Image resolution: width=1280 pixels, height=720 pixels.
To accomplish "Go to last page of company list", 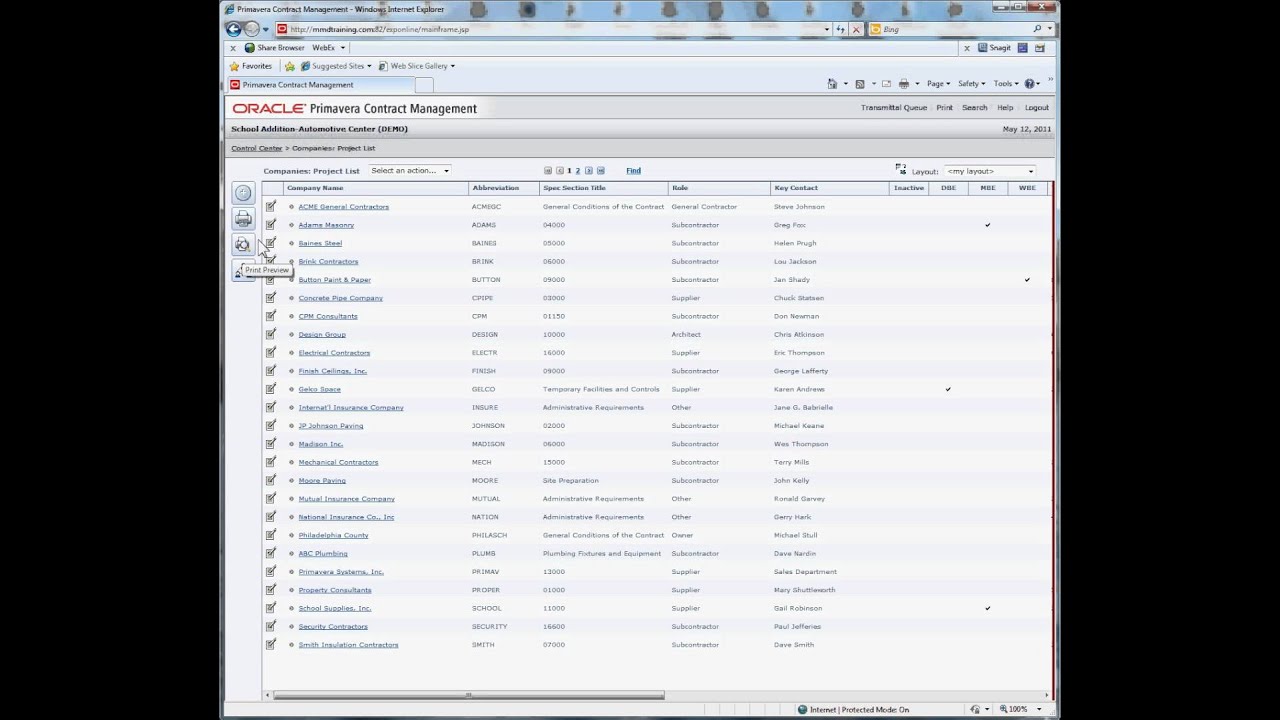I will point(600,171).
